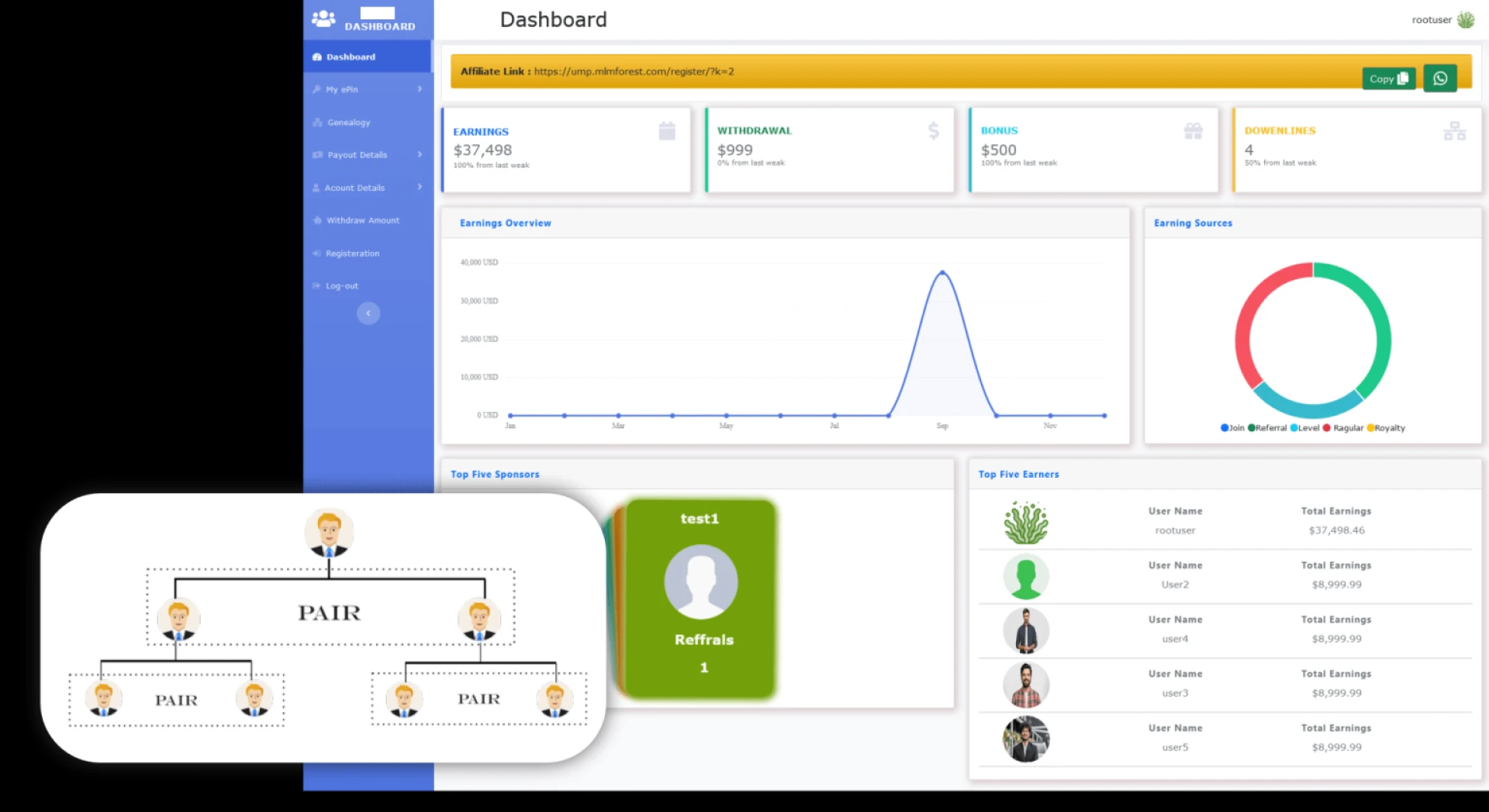Viewport: 1489px width, 812px height.
Task: Click the calendar icon on the Earnings card
Action: 667,131
